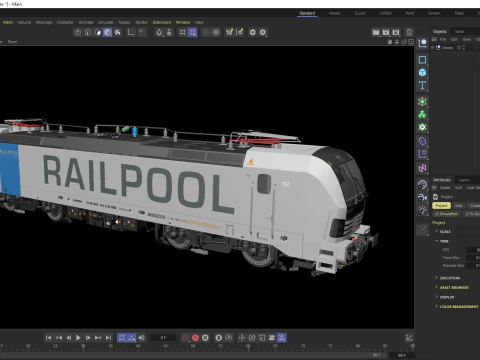480x360 pixels.
Task: Open the viewport layout toggle icon
Action: click(x=411, y=42)
